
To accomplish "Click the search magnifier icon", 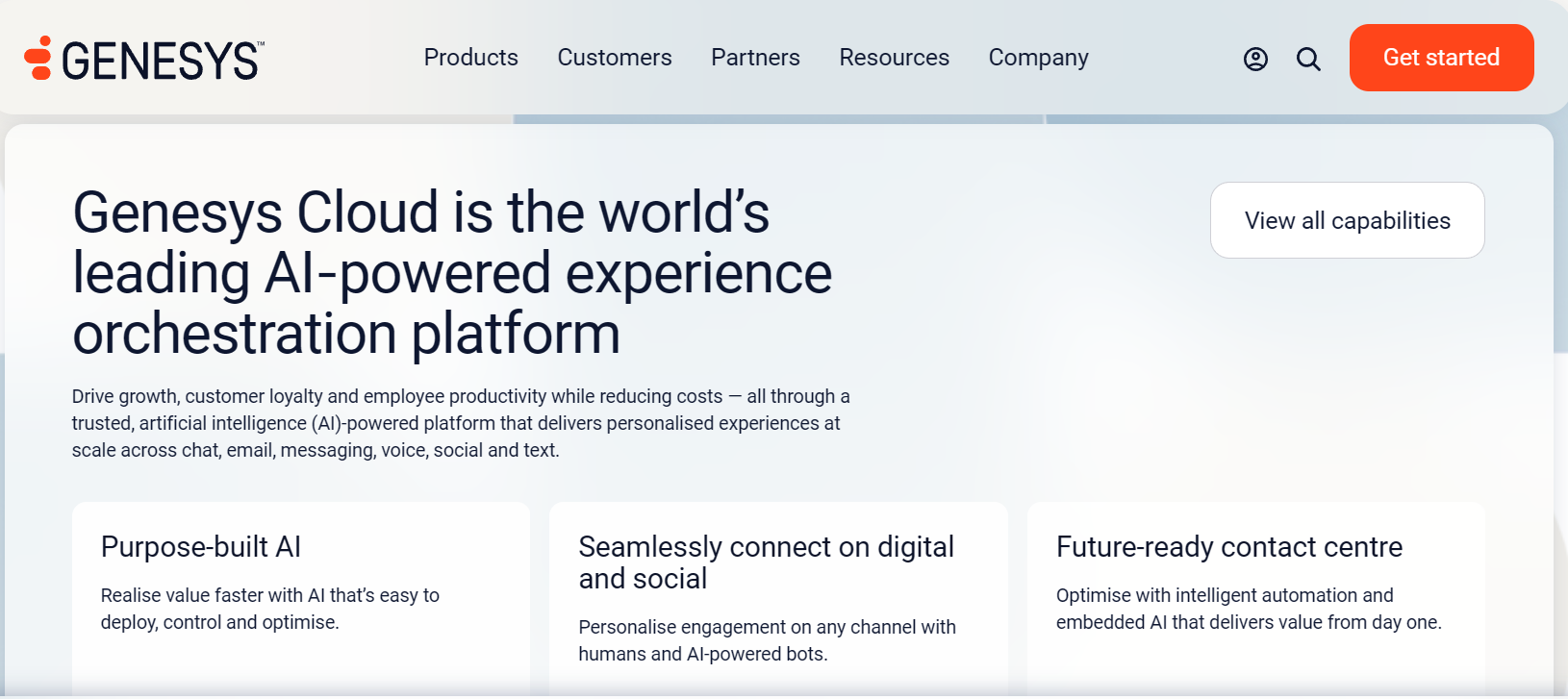I will (1308, 60).
